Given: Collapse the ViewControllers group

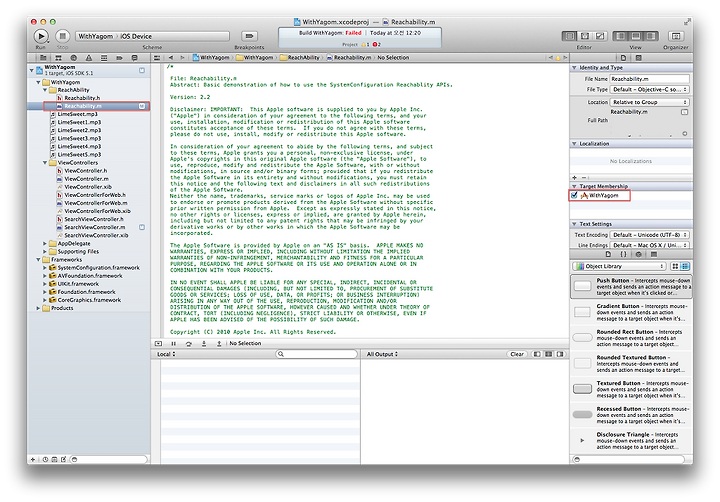Looking at the screenshot, I should [45, 163].
